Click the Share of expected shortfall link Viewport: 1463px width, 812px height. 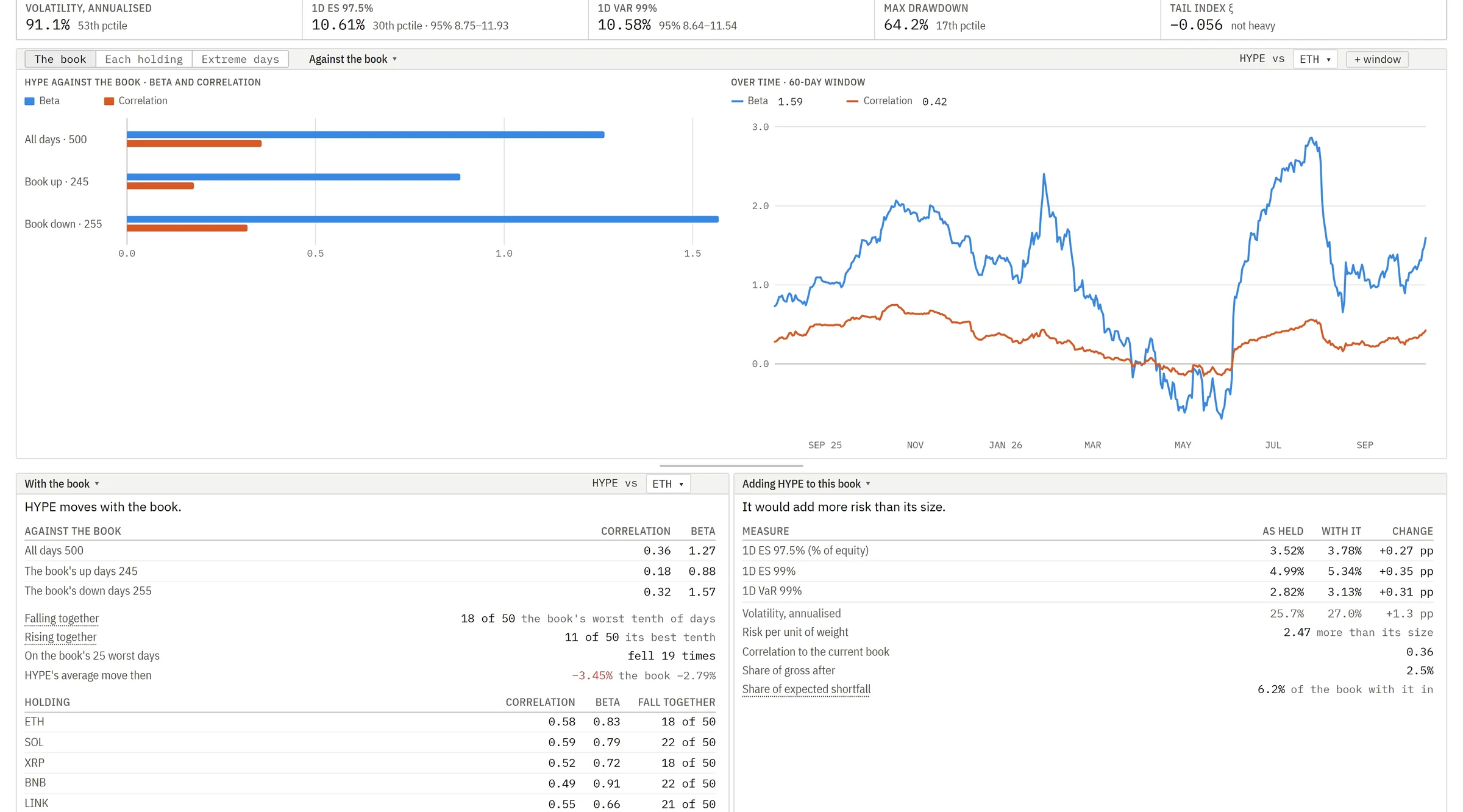pyautogui.click(x=806, y=689)
